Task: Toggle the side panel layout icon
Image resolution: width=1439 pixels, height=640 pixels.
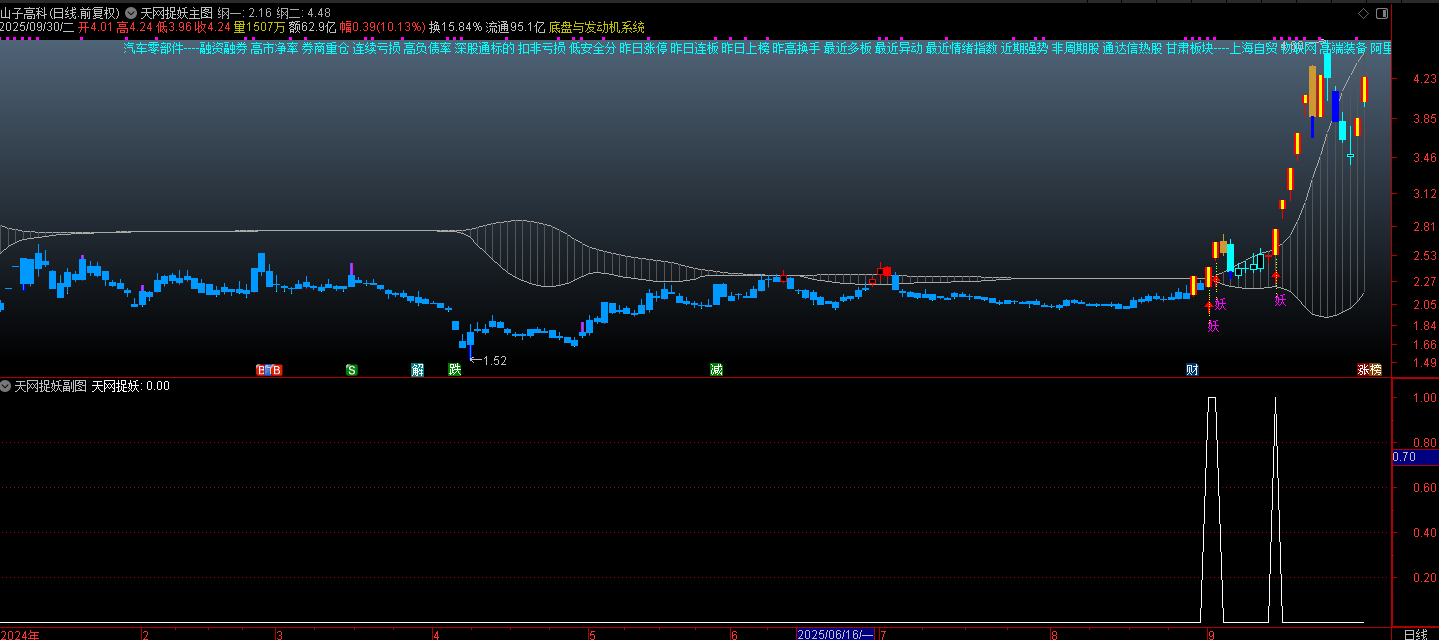Action: pos(1382,13)
